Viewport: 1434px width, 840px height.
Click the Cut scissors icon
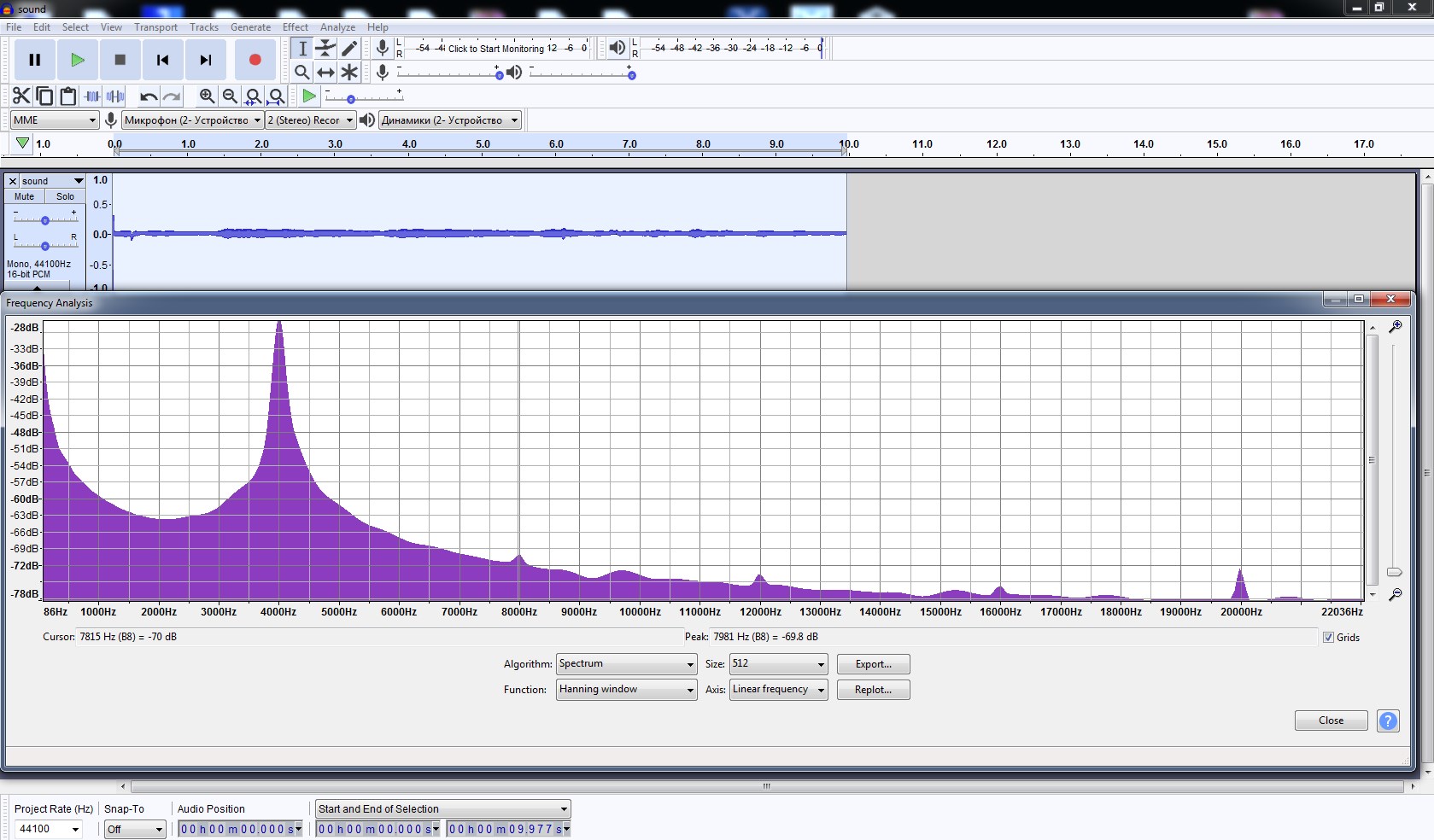(21, 96)
